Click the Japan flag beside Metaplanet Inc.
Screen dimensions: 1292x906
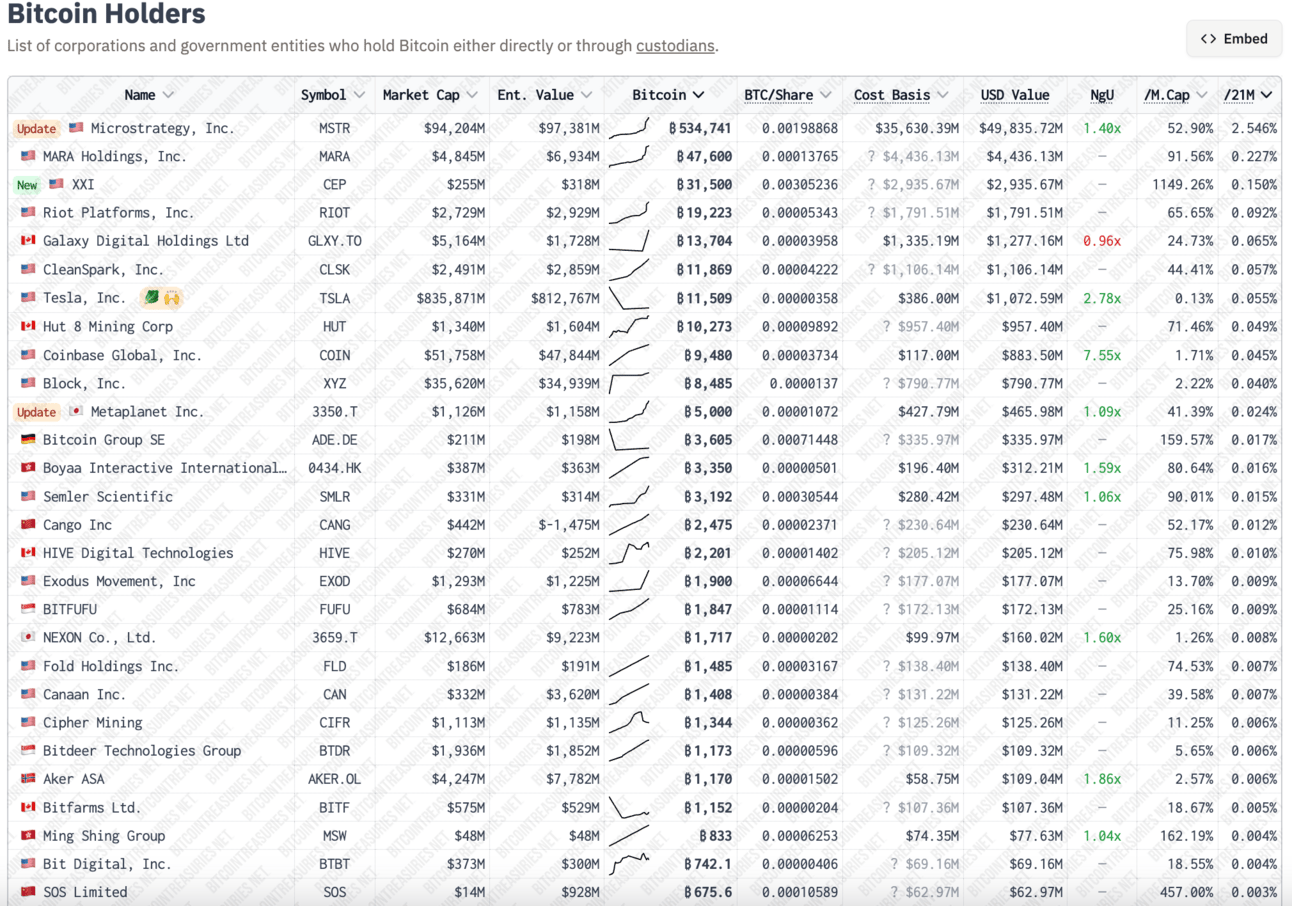[76, 411]
